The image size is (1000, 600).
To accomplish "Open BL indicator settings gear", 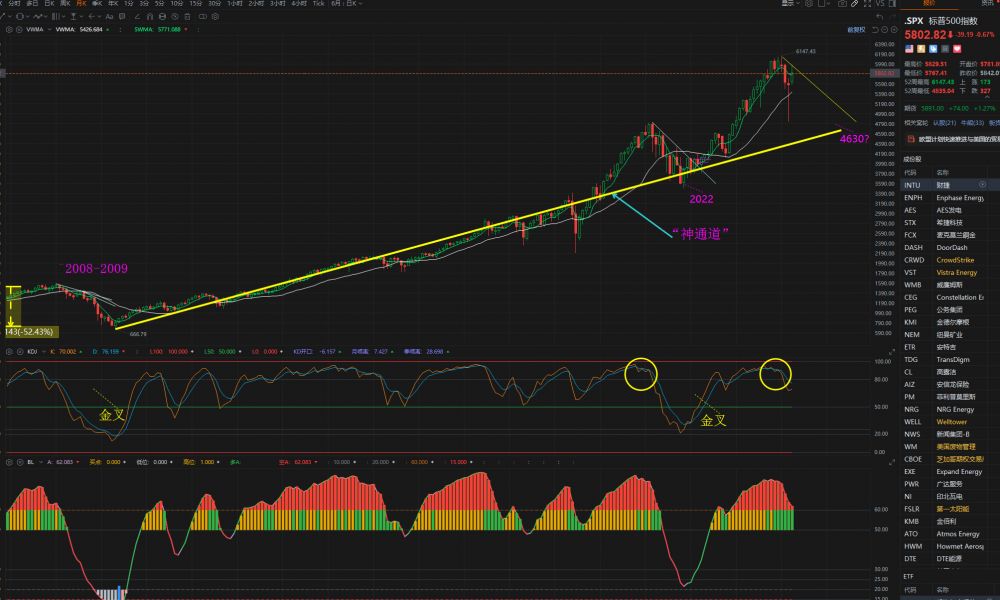I will (x=9, y=462).
